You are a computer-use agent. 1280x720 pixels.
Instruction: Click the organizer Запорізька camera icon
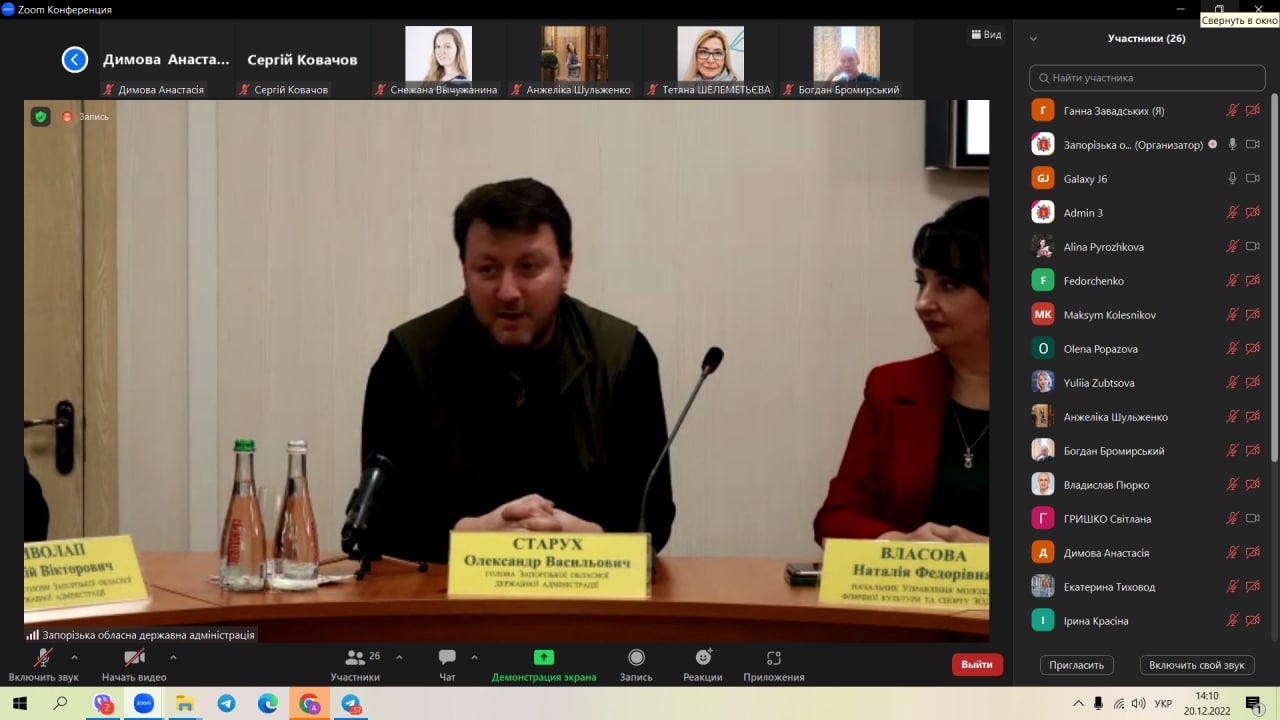point(1252,145)
